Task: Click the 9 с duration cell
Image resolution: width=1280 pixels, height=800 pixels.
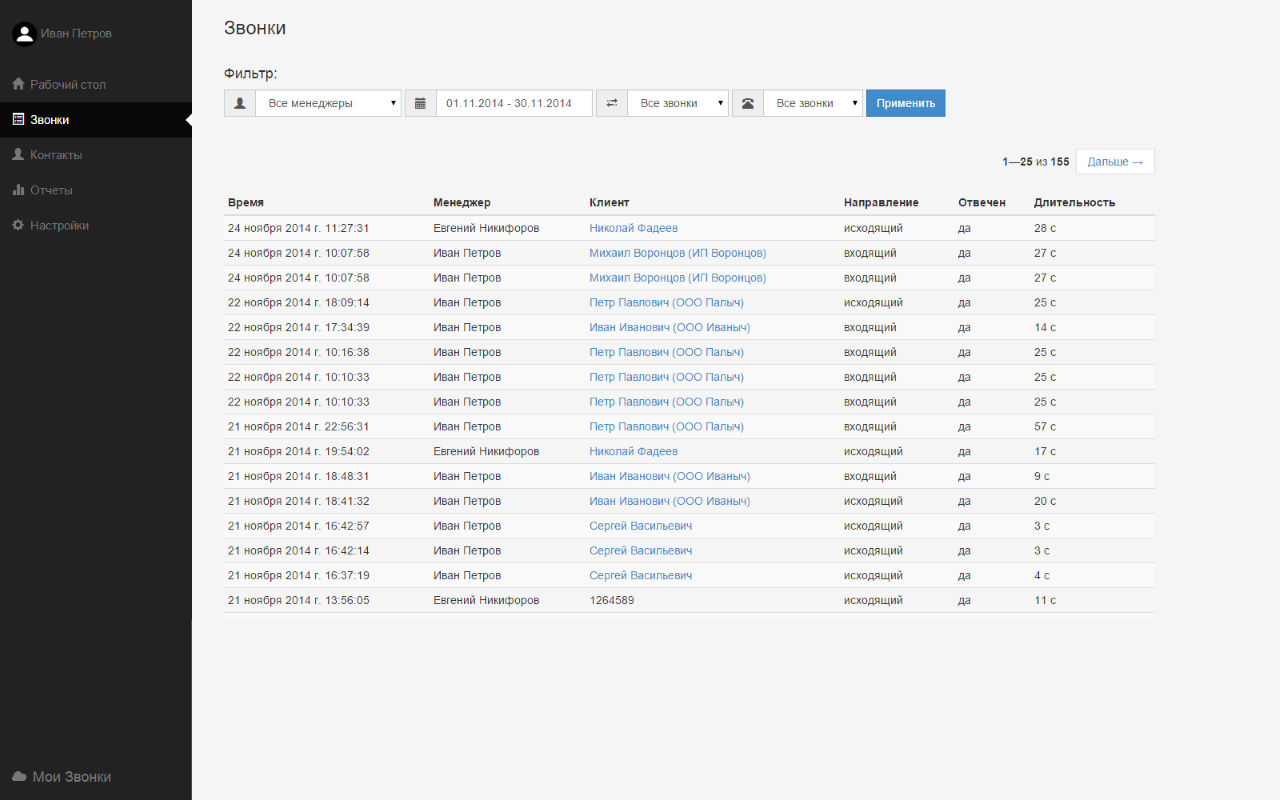Action: 1042,476
